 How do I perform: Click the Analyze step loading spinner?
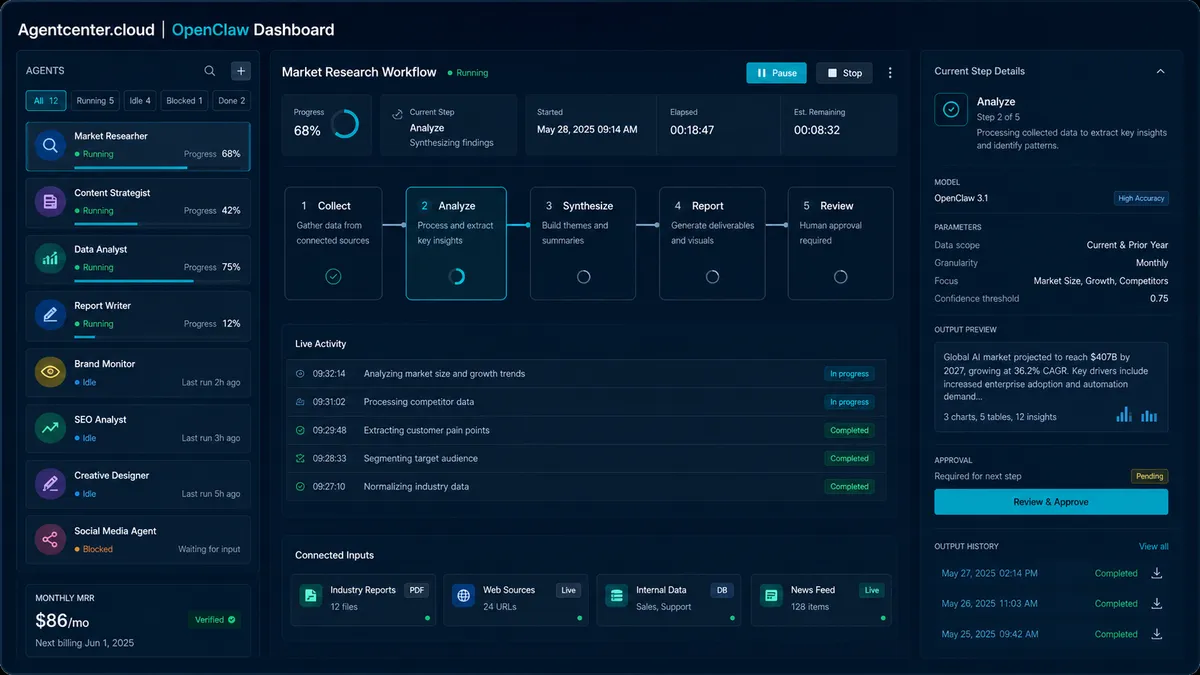456,277
